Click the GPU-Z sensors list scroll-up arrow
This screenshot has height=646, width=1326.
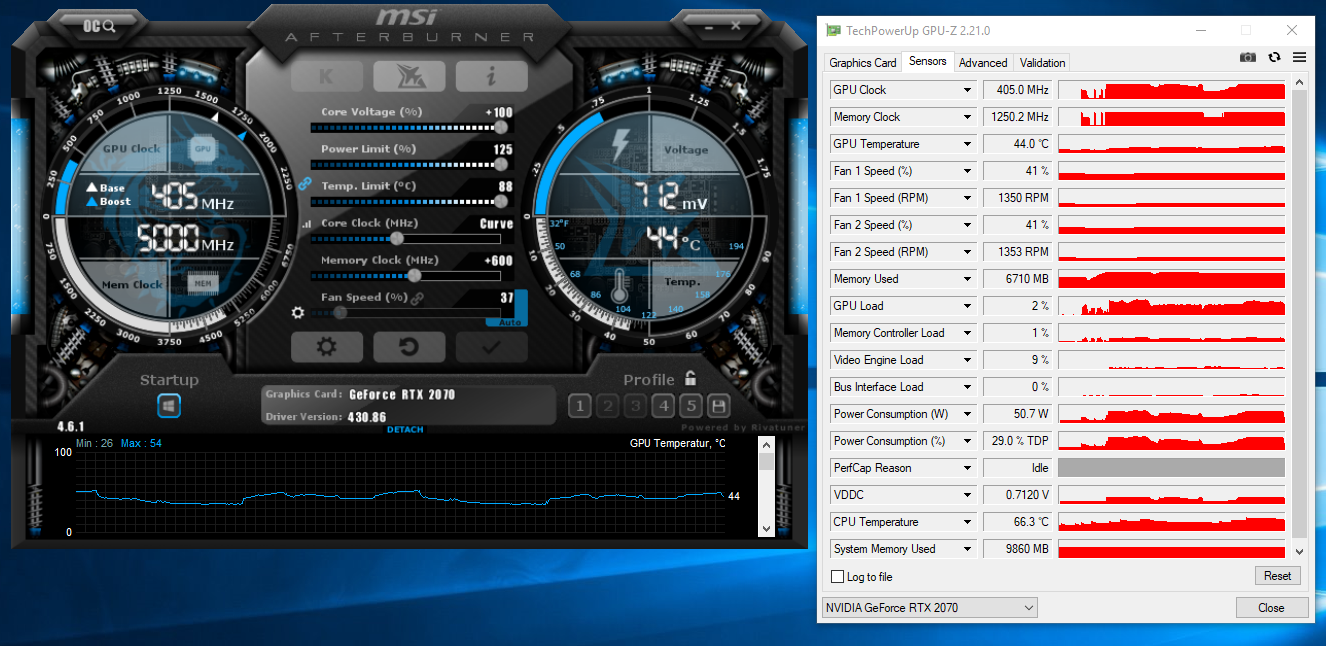1299,83
